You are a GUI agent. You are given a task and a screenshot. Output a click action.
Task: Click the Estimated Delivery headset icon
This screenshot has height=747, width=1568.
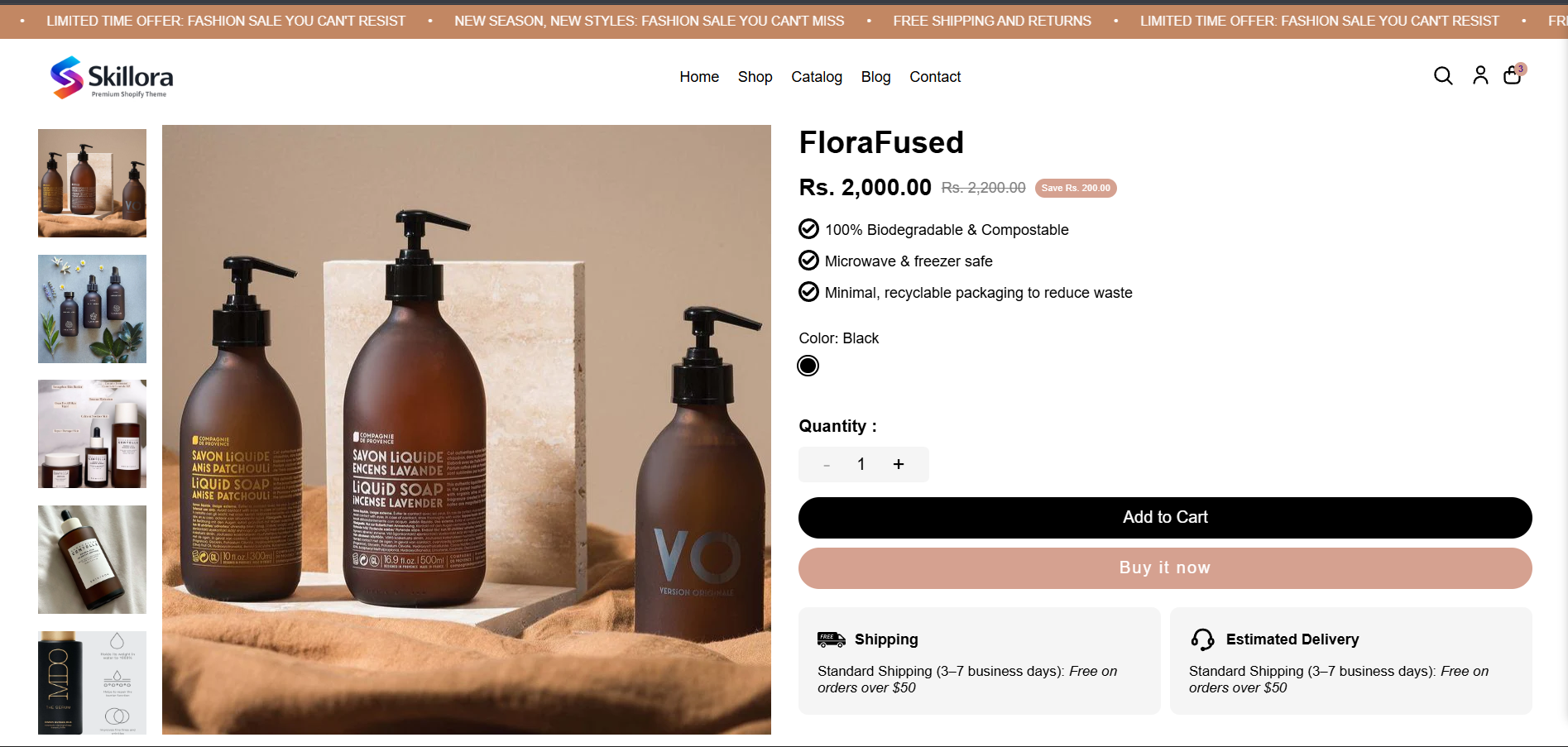[1202, 639]
